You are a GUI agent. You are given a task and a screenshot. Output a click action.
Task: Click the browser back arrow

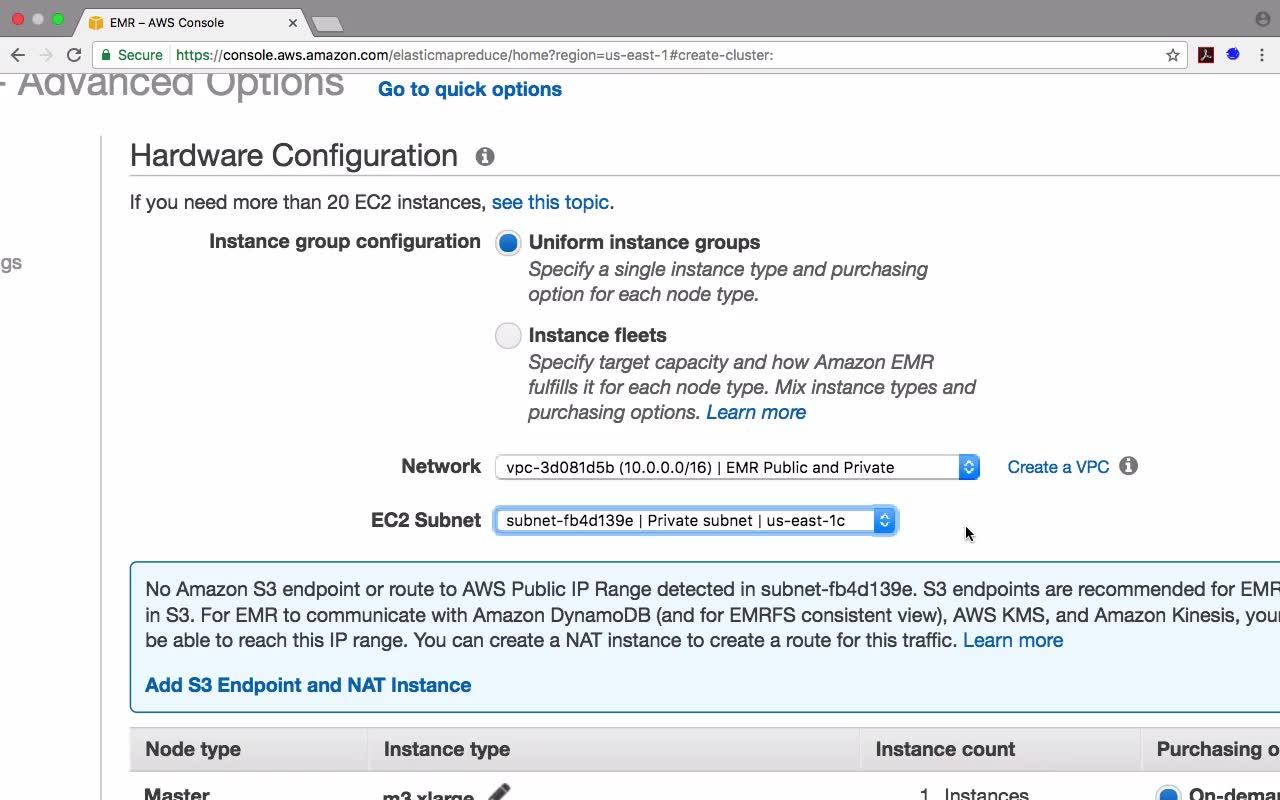point(17,55)
